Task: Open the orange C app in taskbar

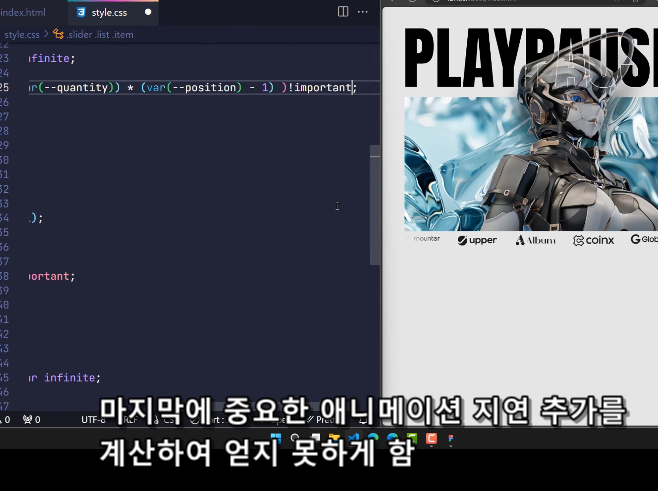Action: click(x=431, y=439)
